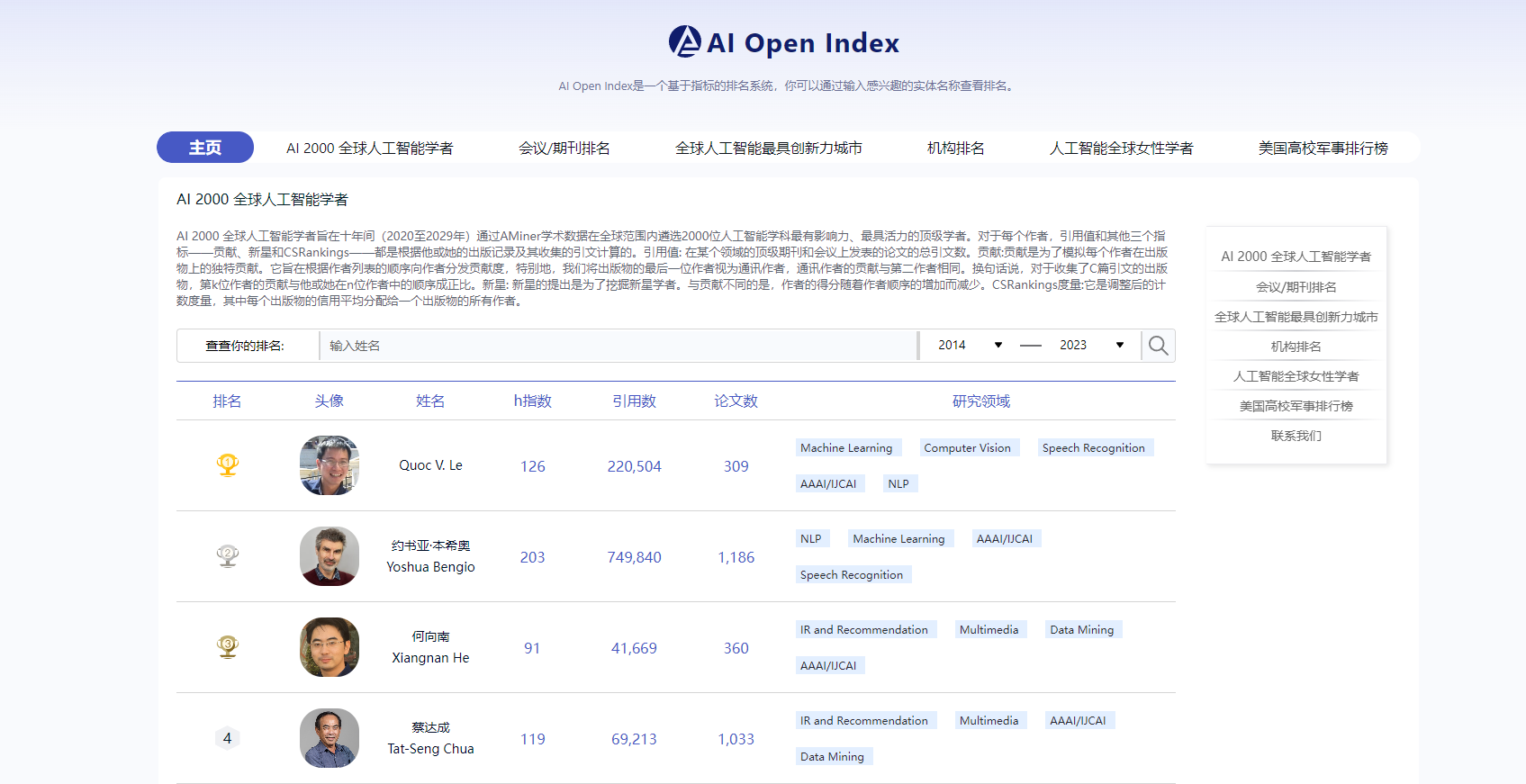Switch to 机构排名 tab
1526x784 pixels.
(956, 148)
